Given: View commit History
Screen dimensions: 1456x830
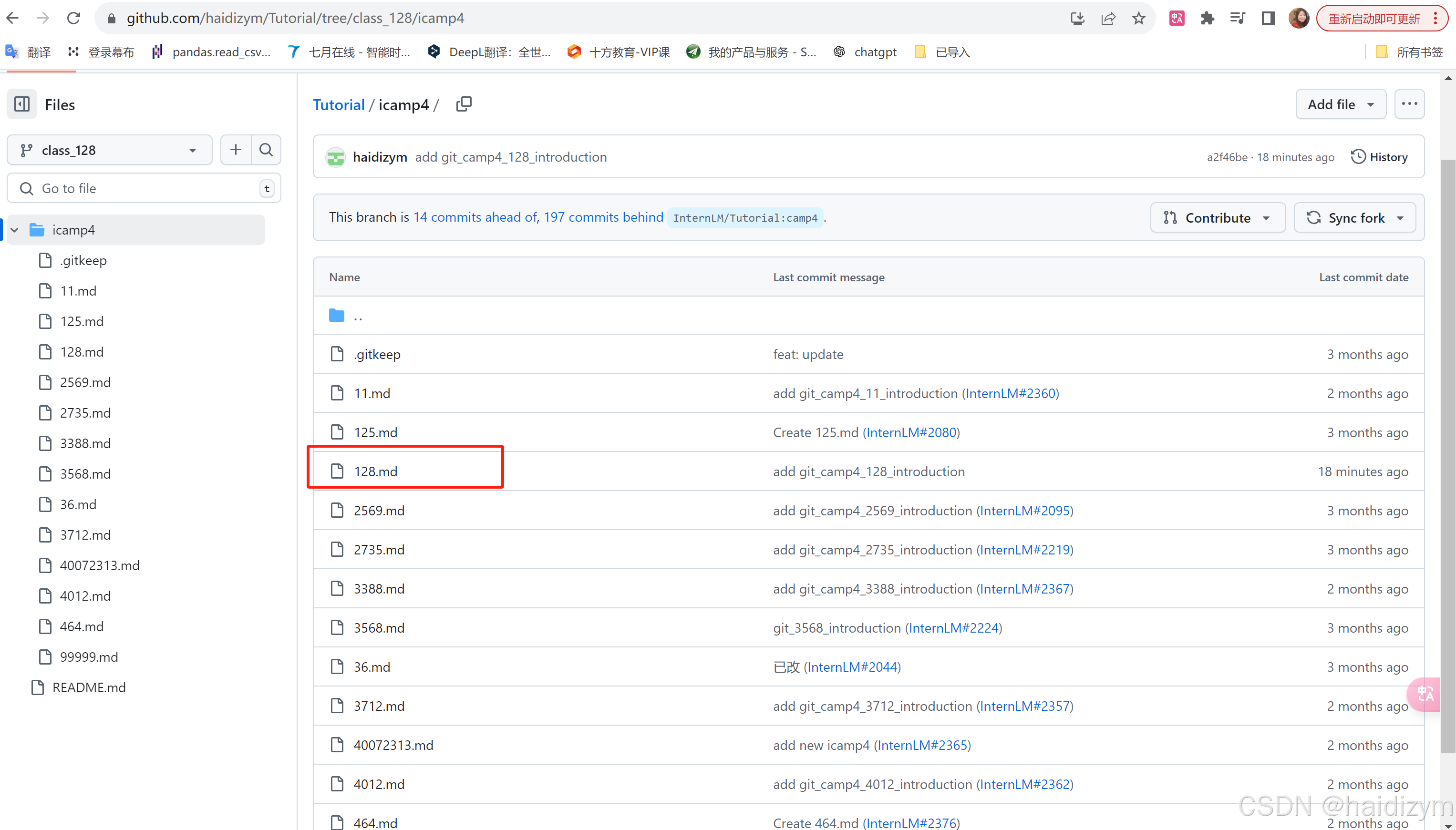Looking at the screenshot, I should [x=1379, y=157].
